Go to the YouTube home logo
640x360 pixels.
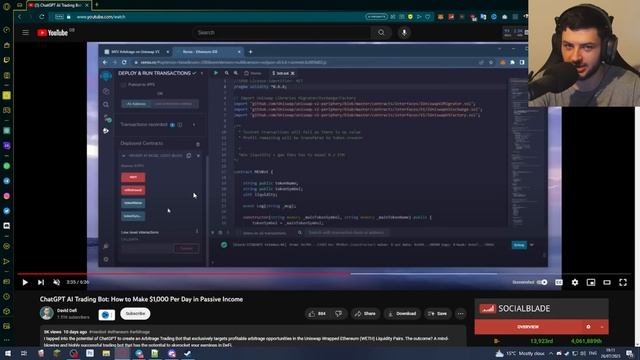pyautogui.click(x=53, y=33)
